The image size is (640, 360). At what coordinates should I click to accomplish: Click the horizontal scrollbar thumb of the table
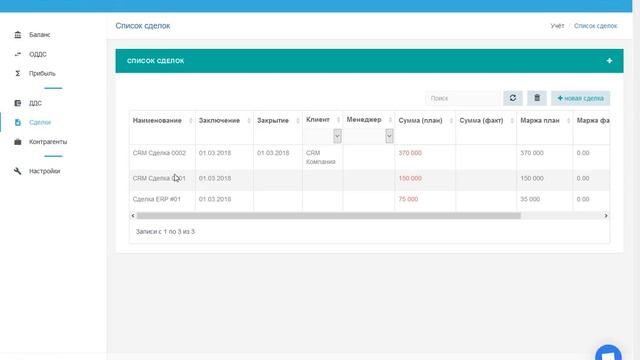pos(329,216)
